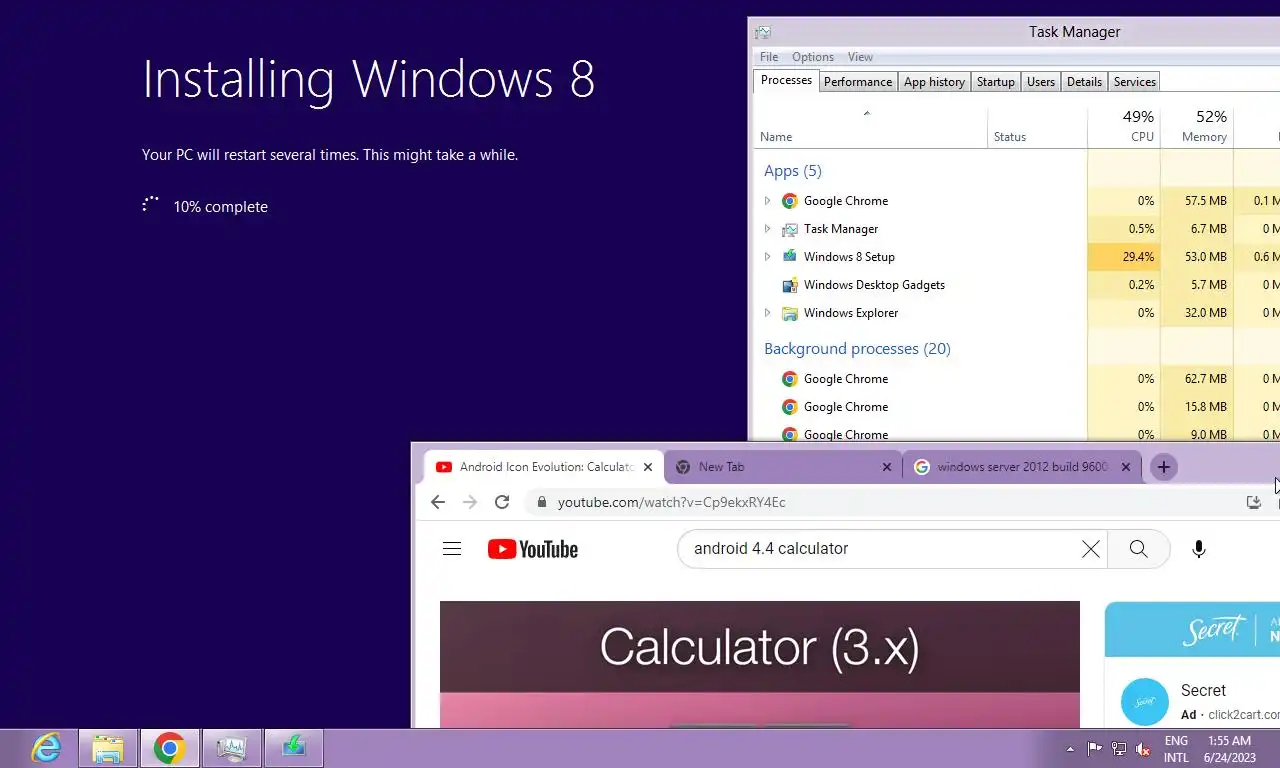The height and width of the screenshot is (768, 1280).
Task: Switch to the App history tab
Action: [934, 82]
